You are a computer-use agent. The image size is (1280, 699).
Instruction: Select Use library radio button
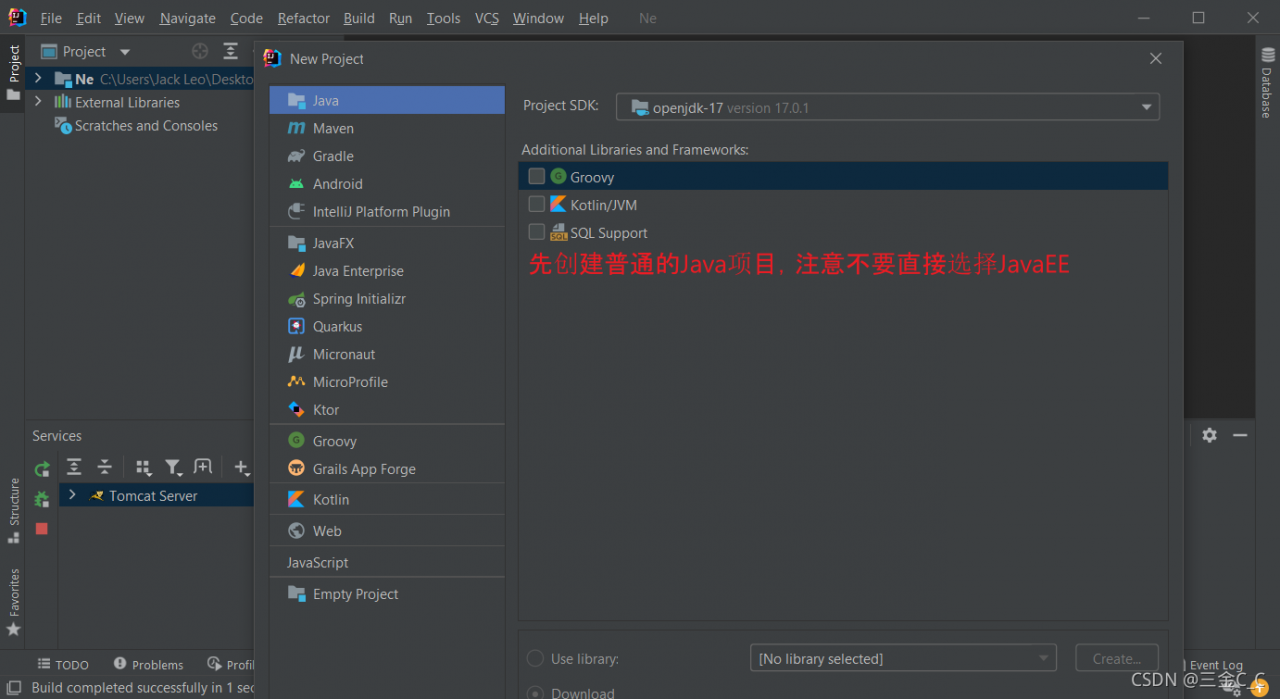(535, 659)
